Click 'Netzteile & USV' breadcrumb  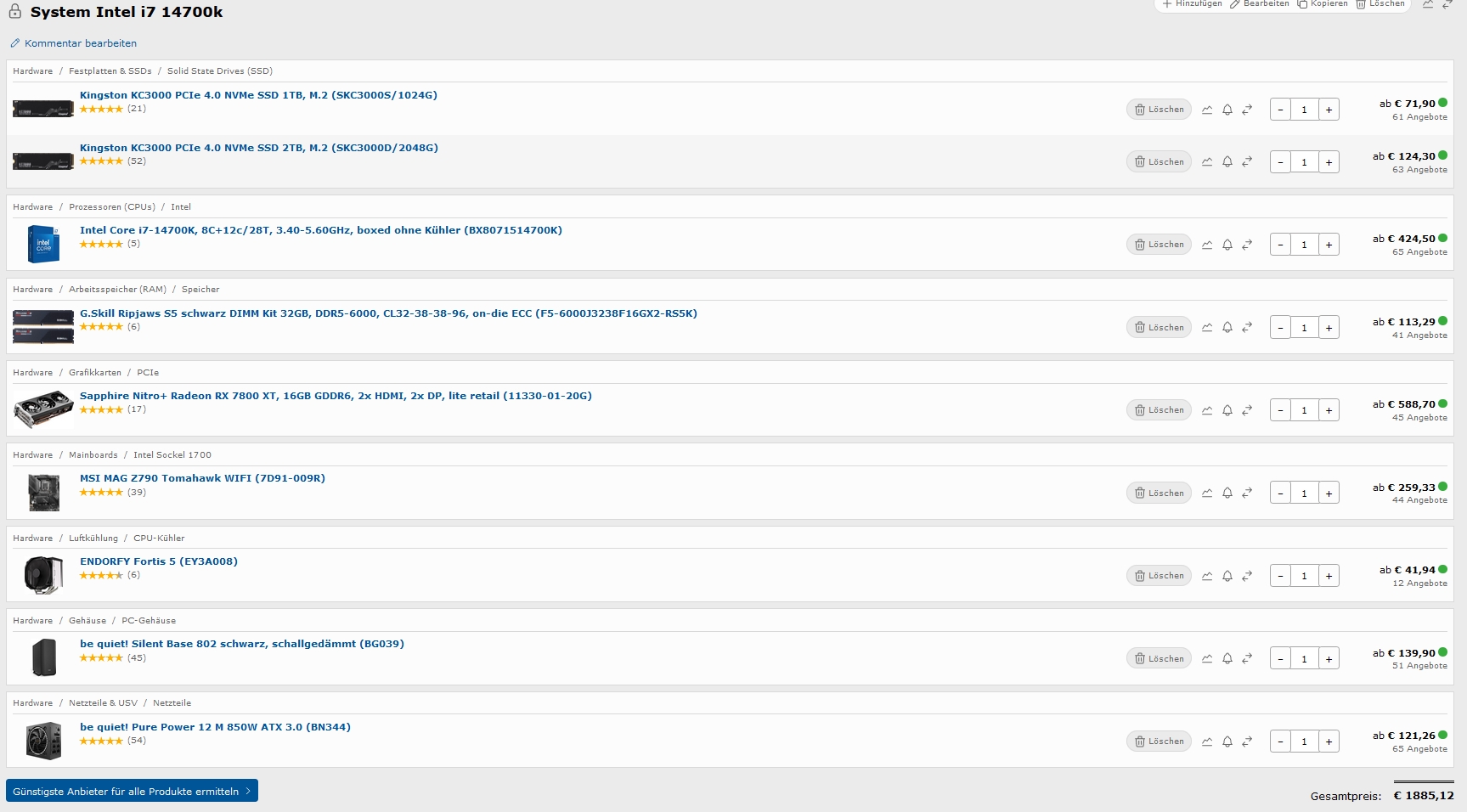coord(103,703)
